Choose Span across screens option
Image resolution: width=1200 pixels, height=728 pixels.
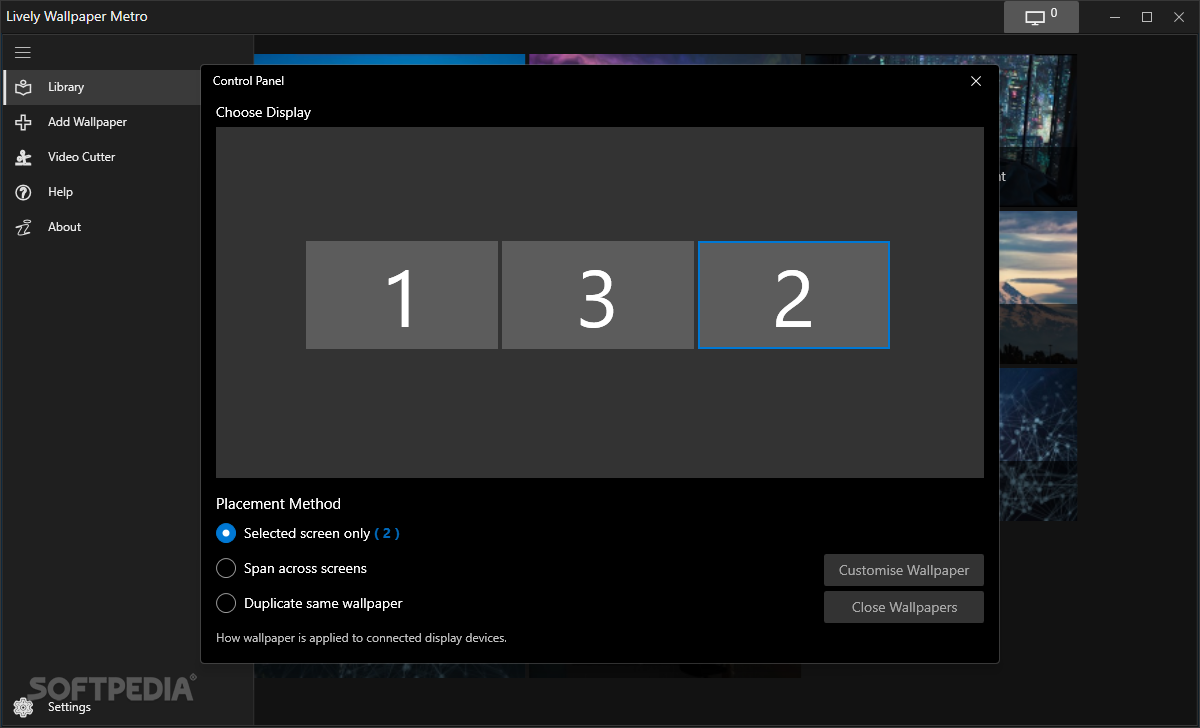[291, 568]
